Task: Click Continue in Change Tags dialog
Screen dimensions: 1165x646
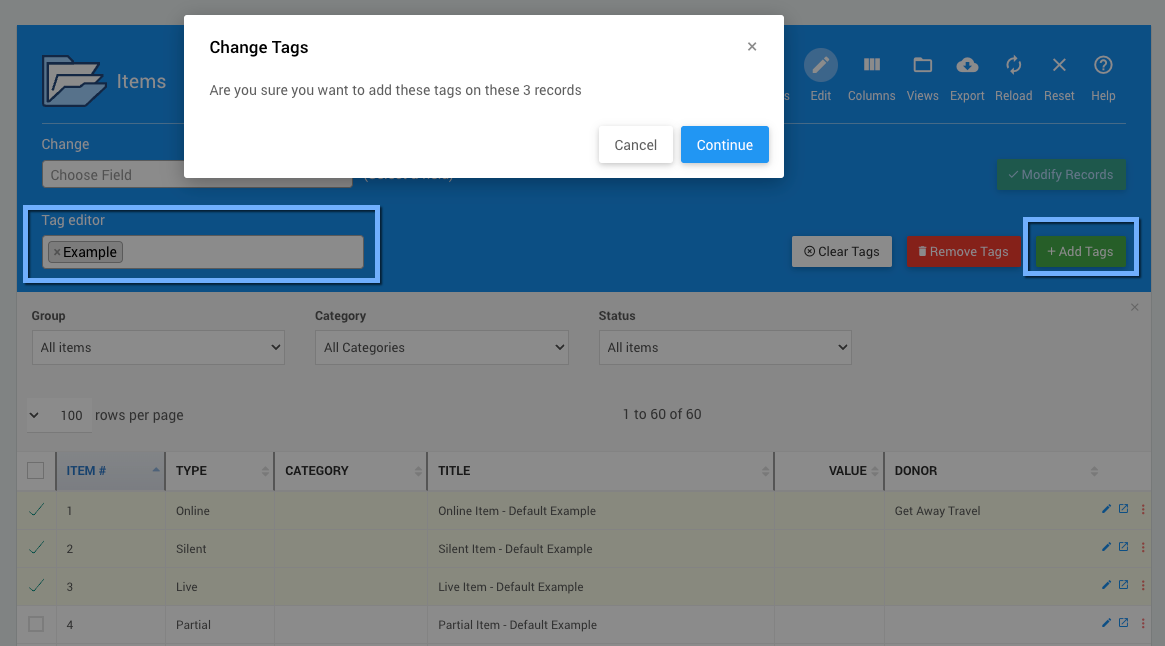Action: (724, 145)
